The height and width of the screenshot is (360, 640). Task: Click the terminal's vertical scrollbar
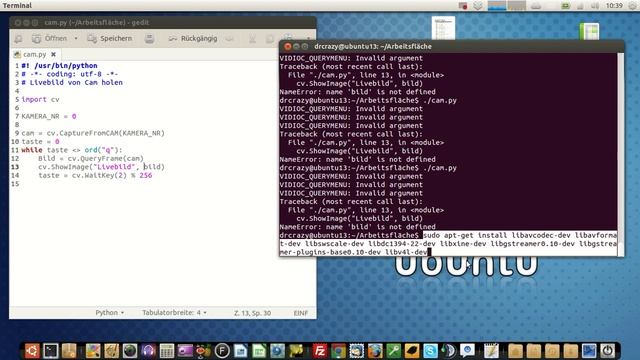pyautogui.click(x=620, y=154)
